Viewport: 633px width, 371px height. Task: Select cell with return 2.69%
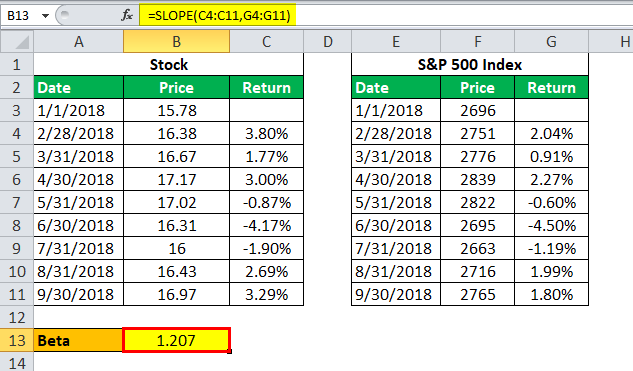click(266, 271)
